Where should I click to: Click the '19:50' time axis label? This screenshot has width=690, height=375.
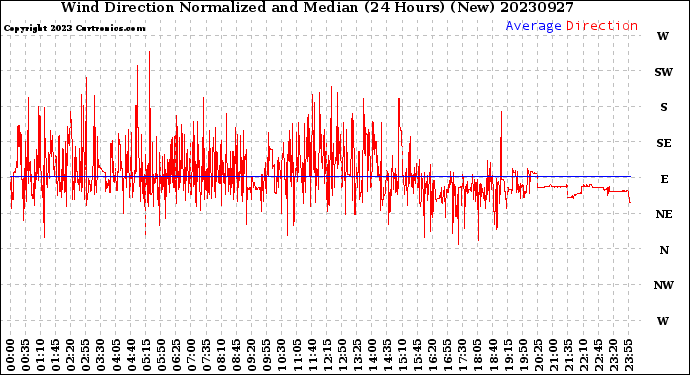tap(522, 355)
